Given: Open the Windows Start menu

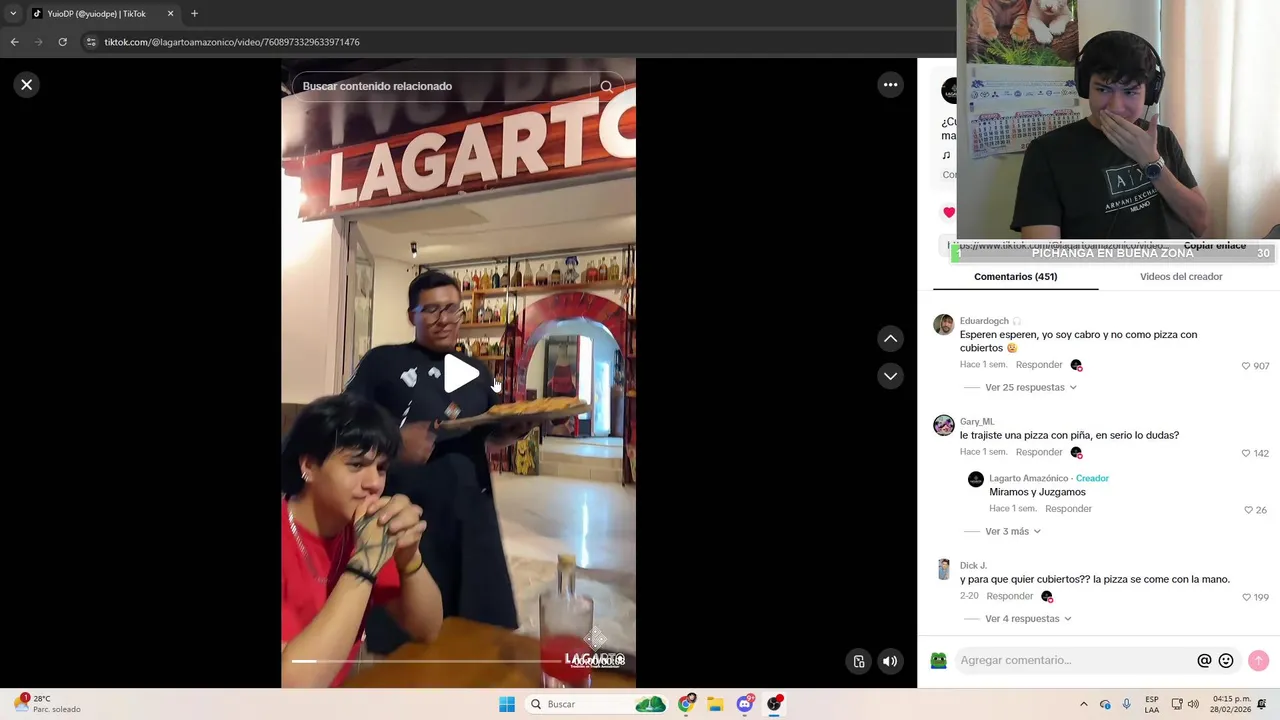Looking at the screenshot, I should pos(507,704).
